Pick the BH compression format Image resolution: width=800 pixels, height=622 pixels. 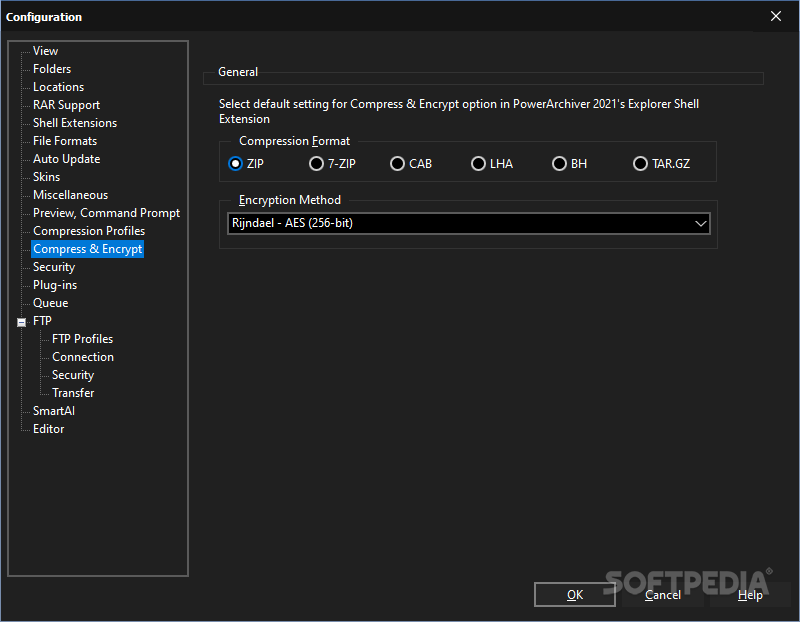569,164
